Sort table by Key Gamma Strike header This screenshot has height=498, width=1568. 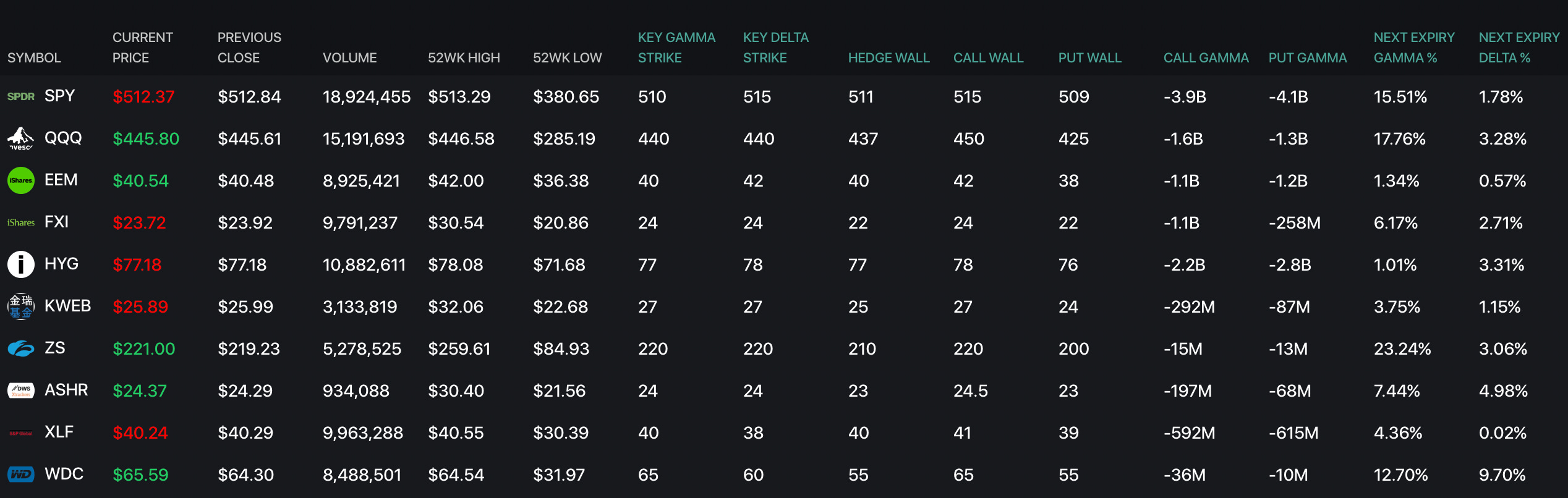676,48
